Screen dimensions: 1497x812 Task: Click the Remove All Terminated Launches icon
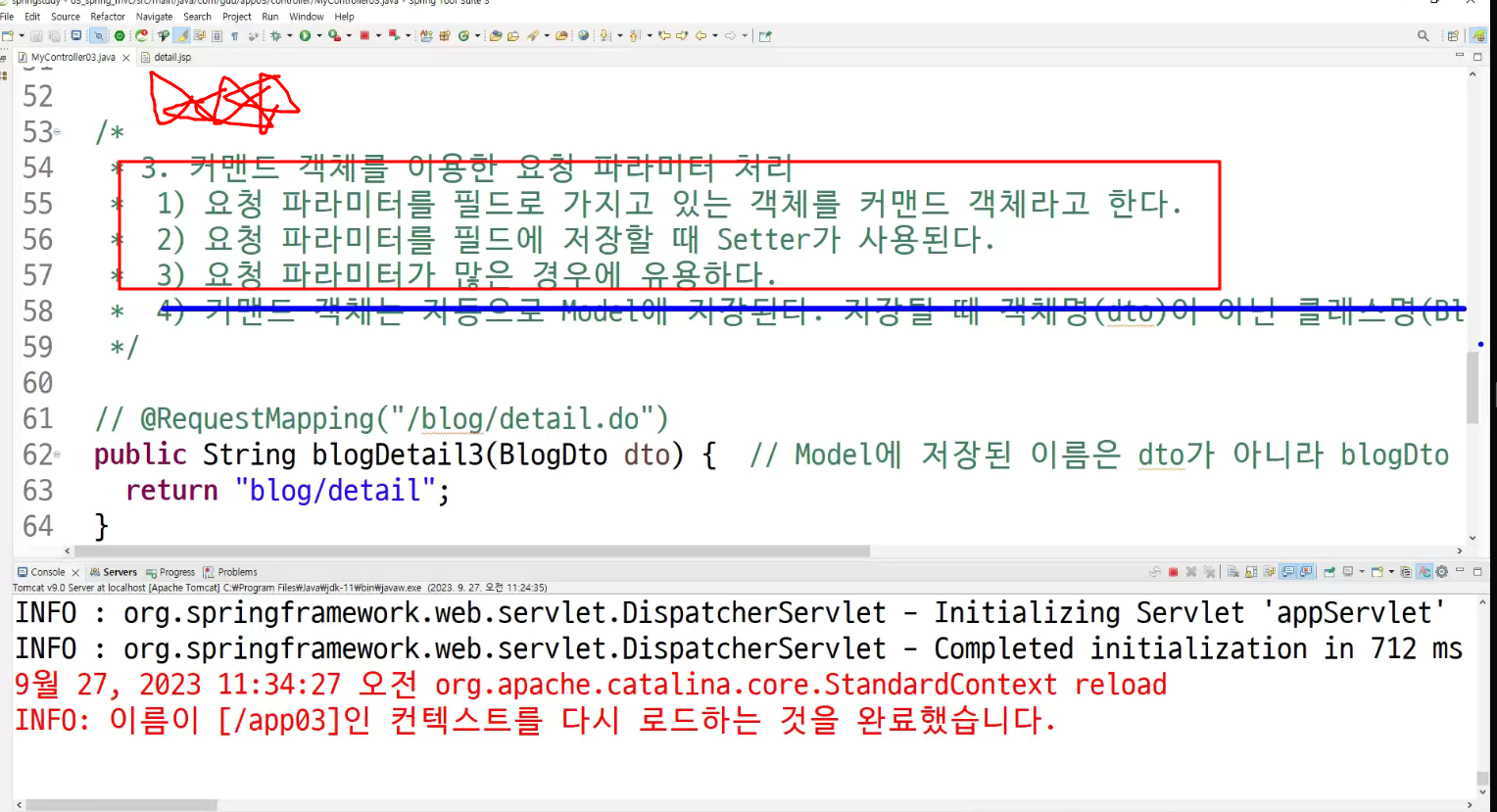coord(1208,572)
